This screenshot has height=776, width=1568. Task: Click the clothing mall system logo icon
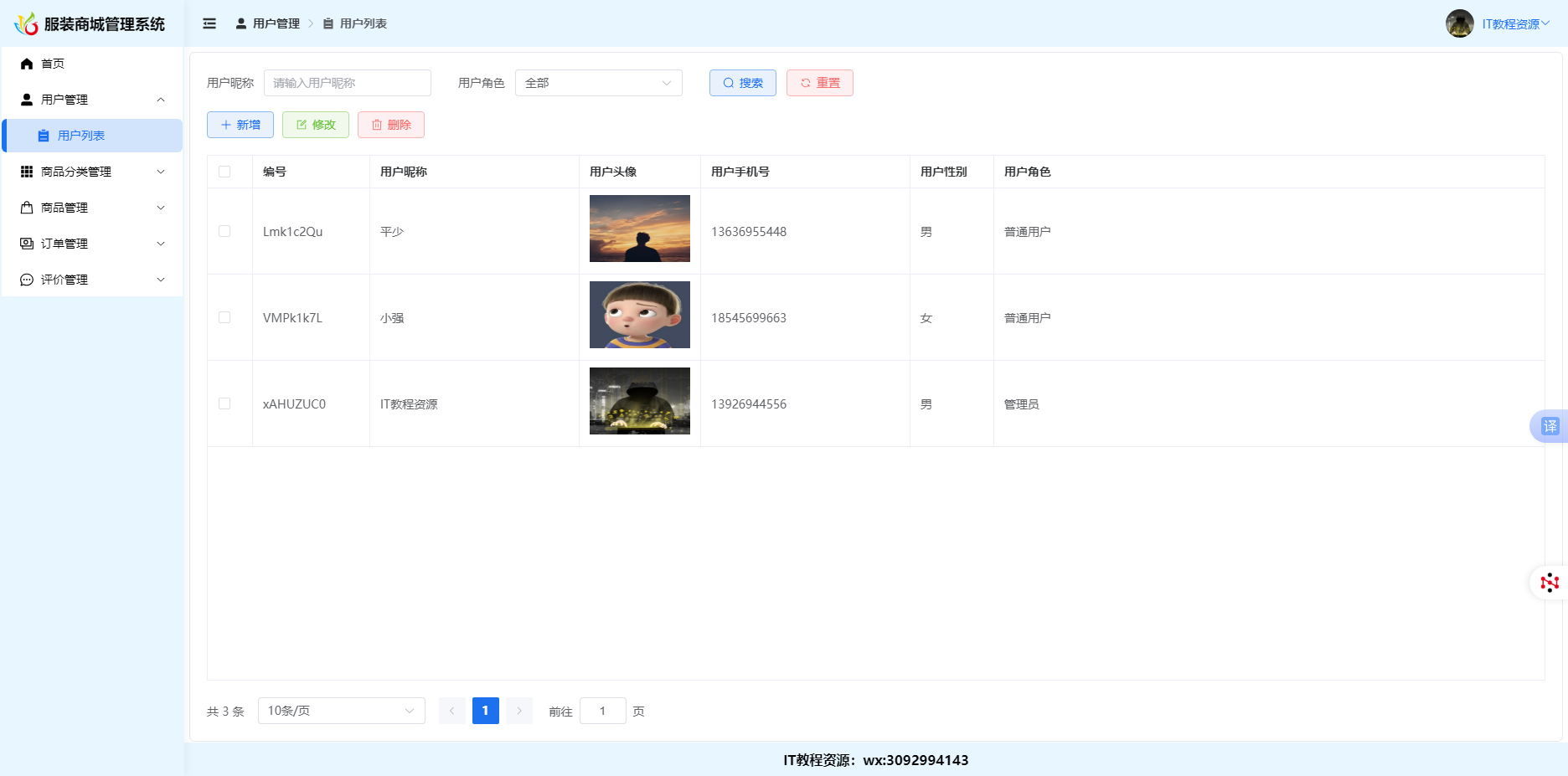click(x=26, y=23)
